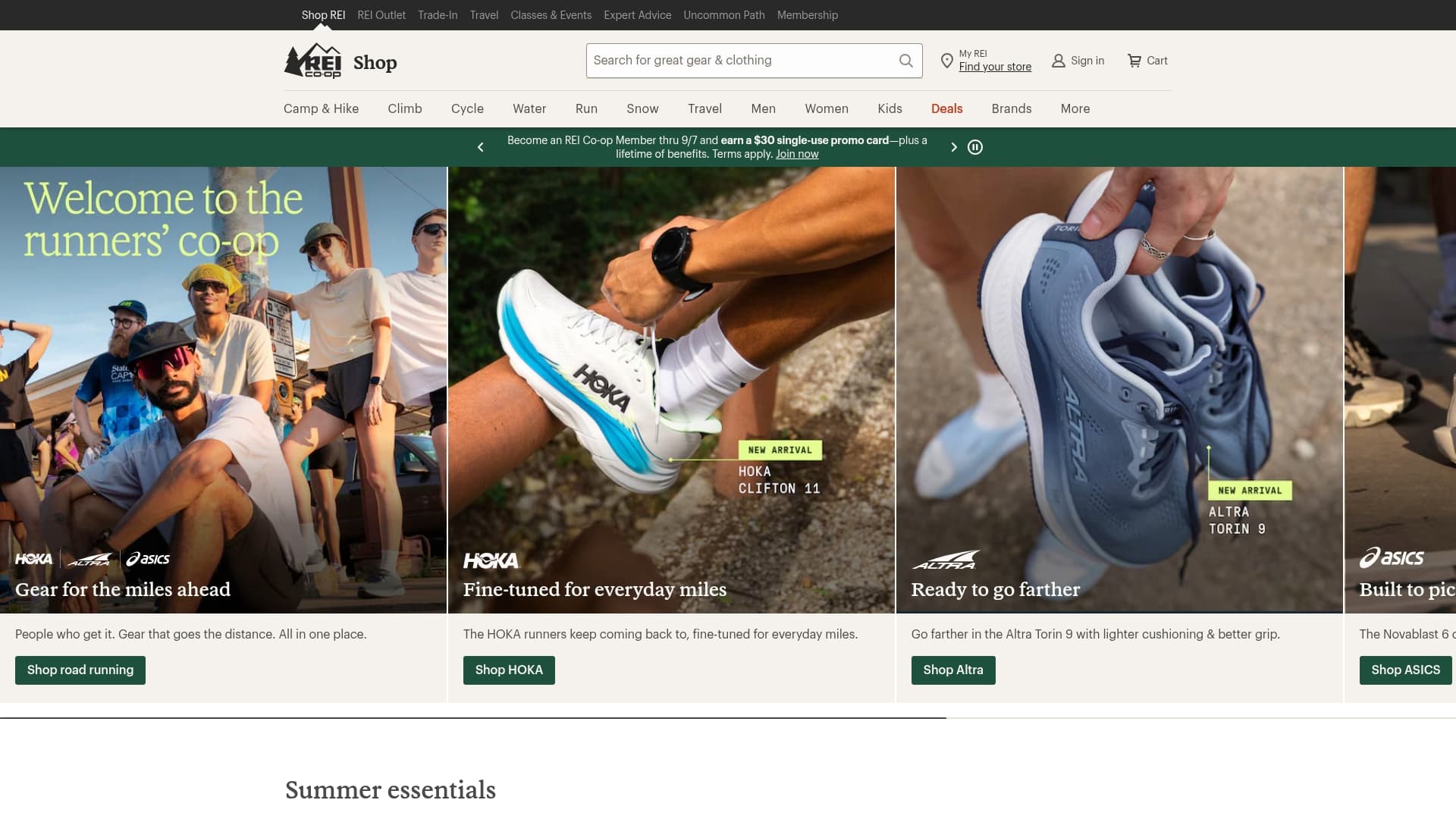This screenshot has width=1456, height=819.
Task: Open the Altra Torin 9 shoe image
Action: pyautogui.click(x=1119, y=390)
